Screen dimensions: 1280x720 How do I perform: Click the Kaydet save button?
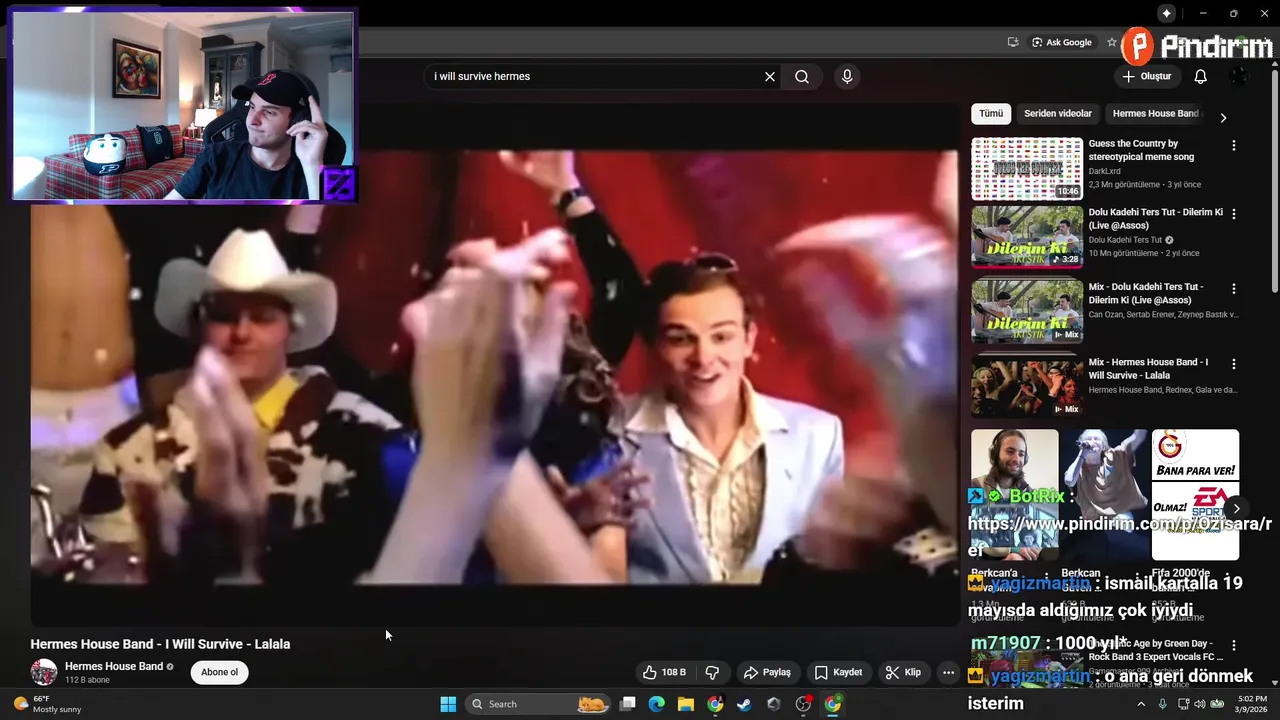[x=838, y=672]
